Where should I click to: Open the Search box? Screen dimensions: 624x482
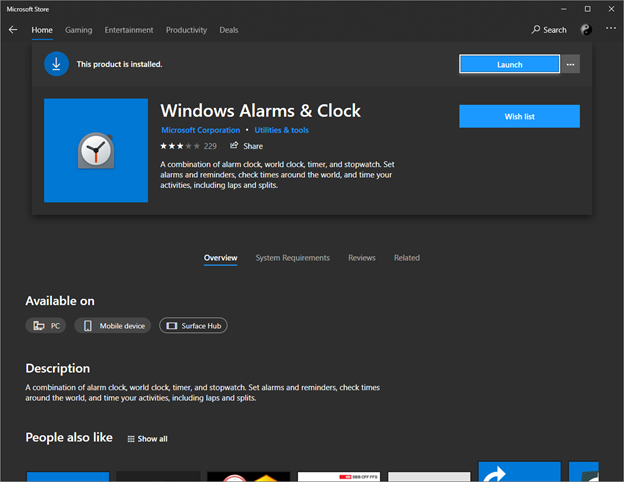549,30
